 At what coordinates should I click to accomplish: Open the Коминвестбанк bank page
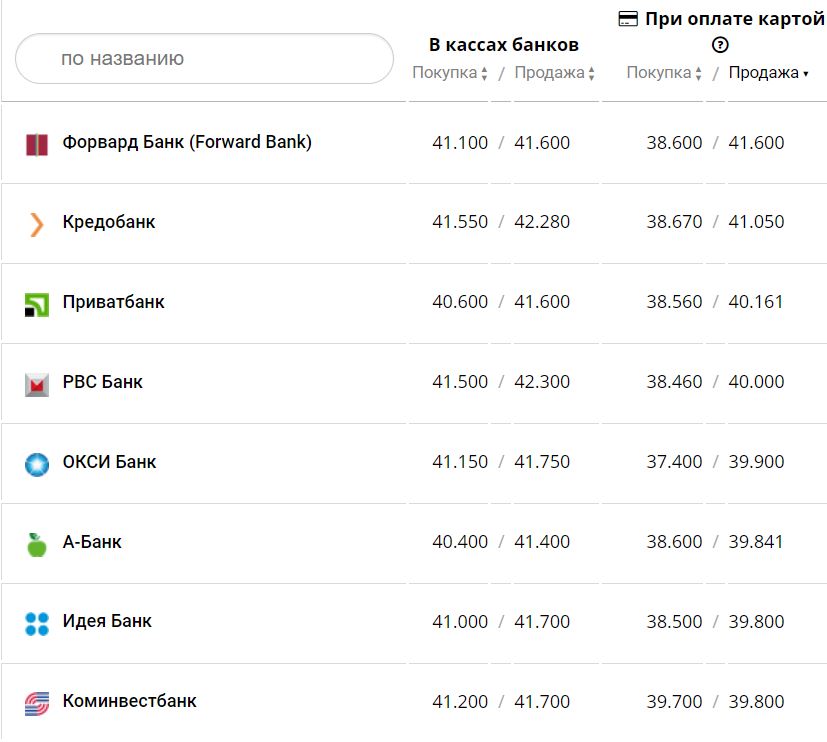(129, 701)
